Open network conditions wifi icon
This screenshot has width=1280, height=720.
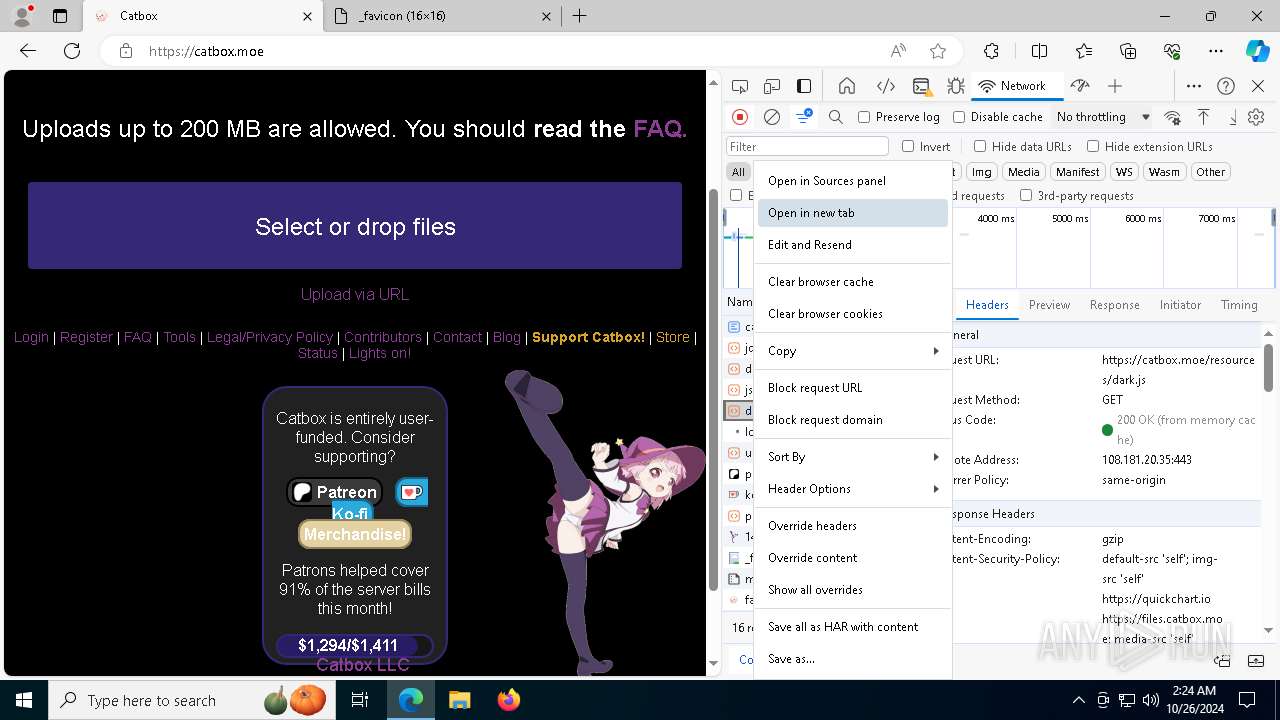1172,117
